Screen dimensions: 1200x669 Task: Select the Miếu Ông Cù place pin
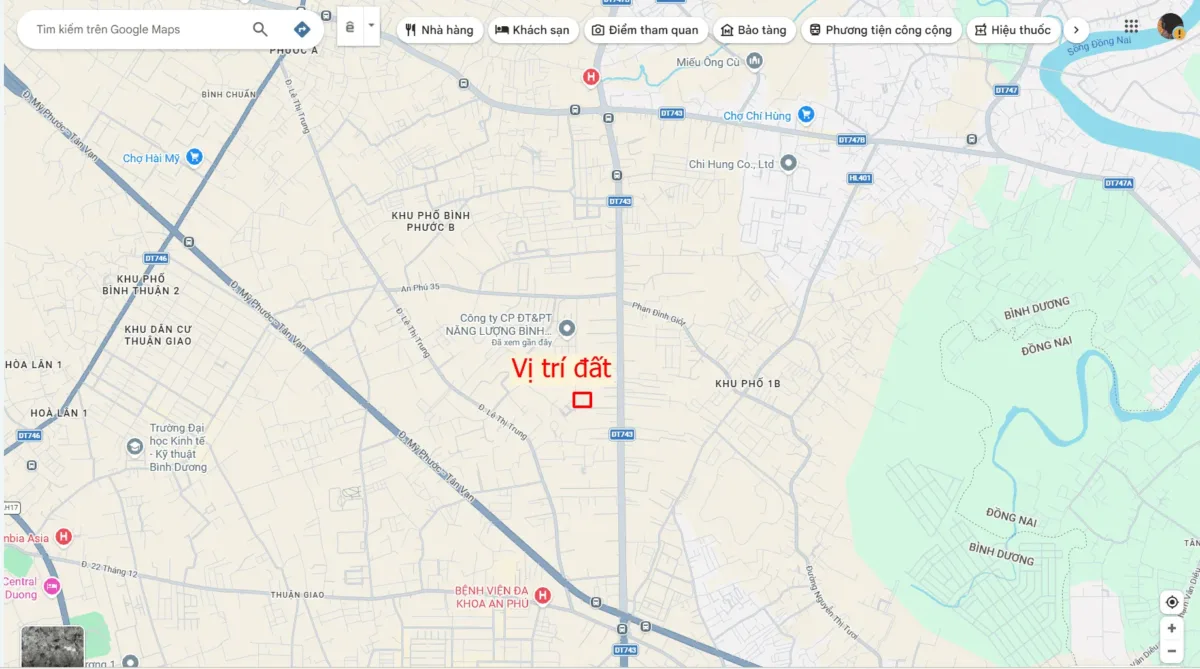754,62
